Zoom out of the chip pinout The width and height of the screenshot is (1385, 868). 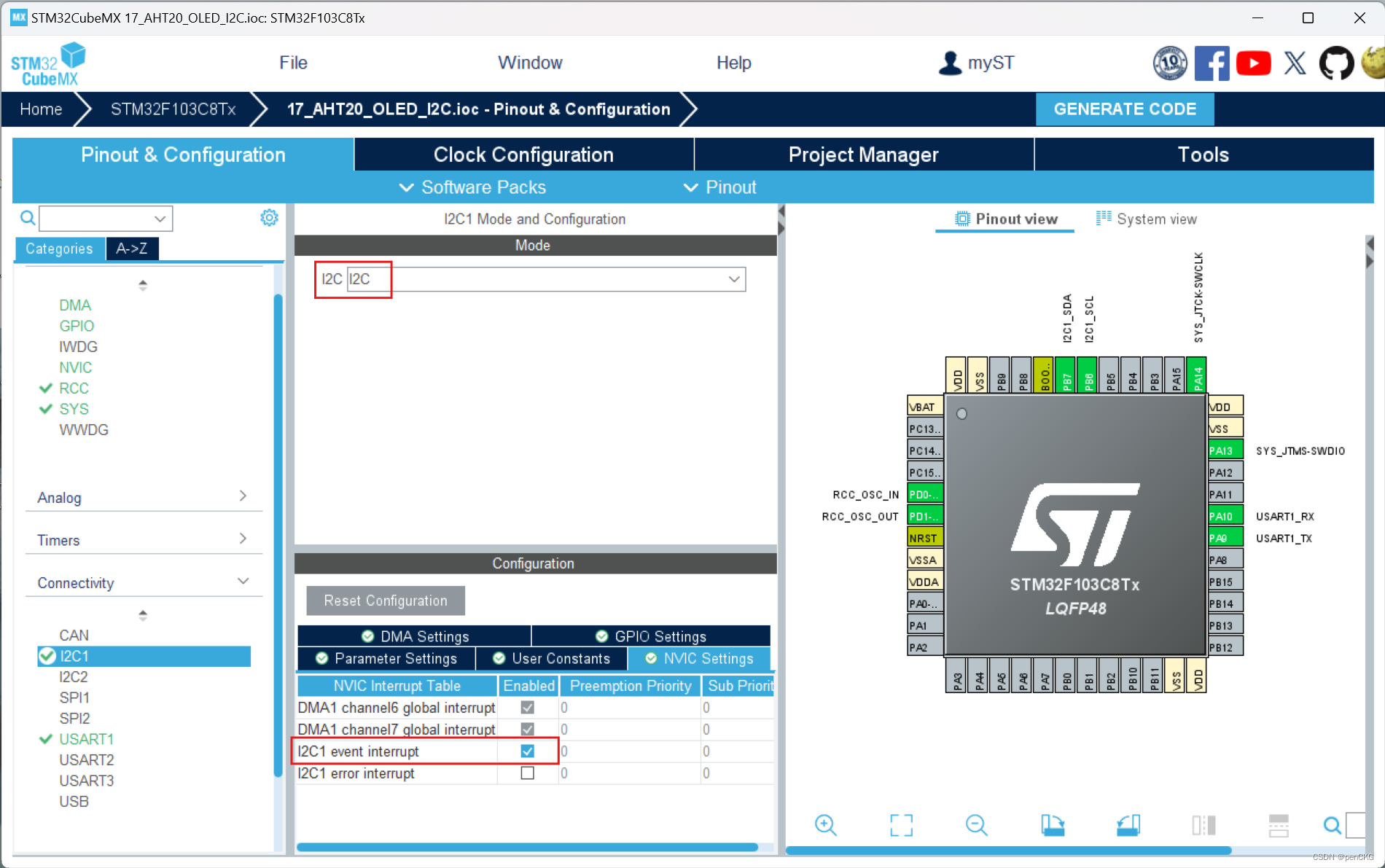tap(976, 825)
